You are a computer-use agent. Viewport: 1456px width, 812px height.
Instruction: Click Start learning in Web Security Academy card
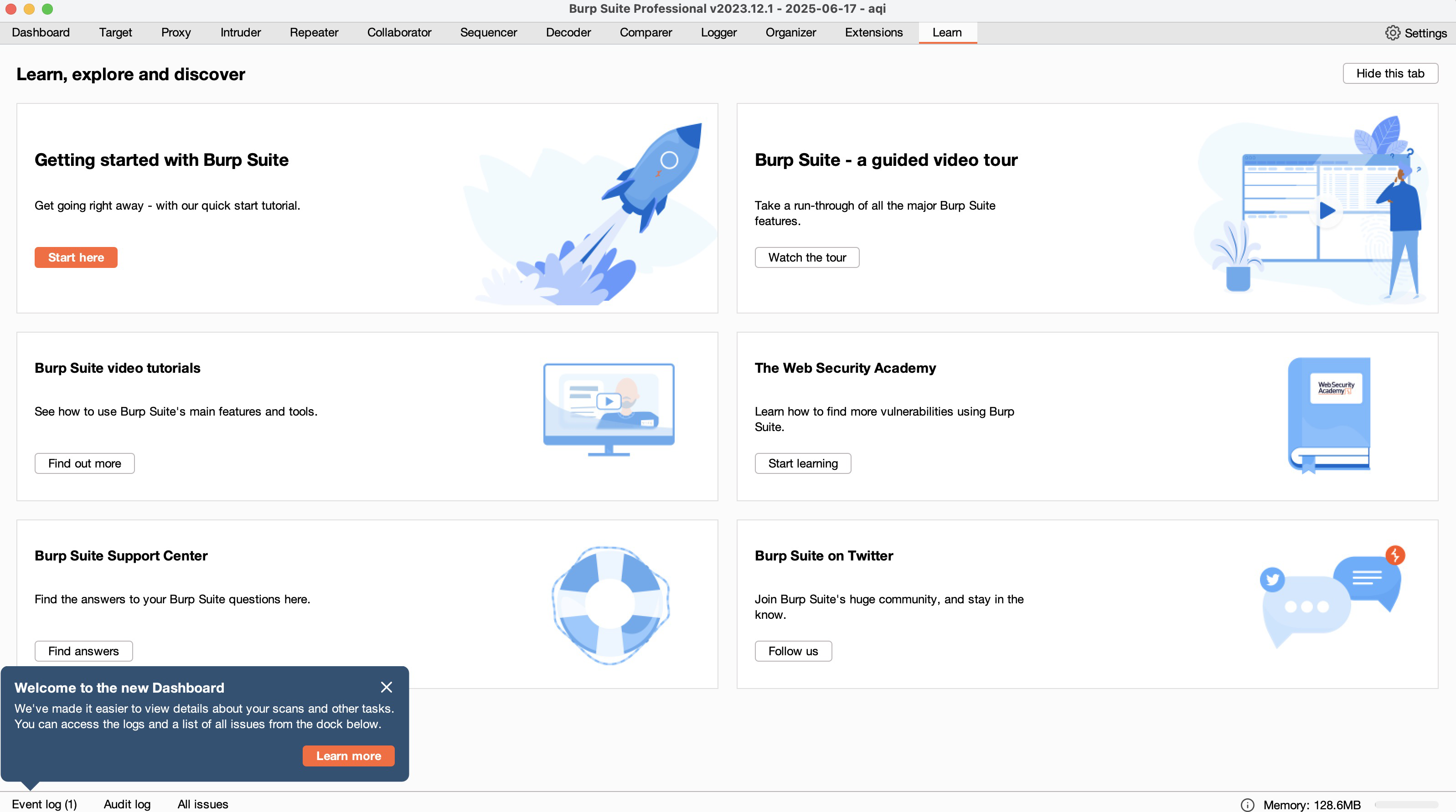(803, 463)
